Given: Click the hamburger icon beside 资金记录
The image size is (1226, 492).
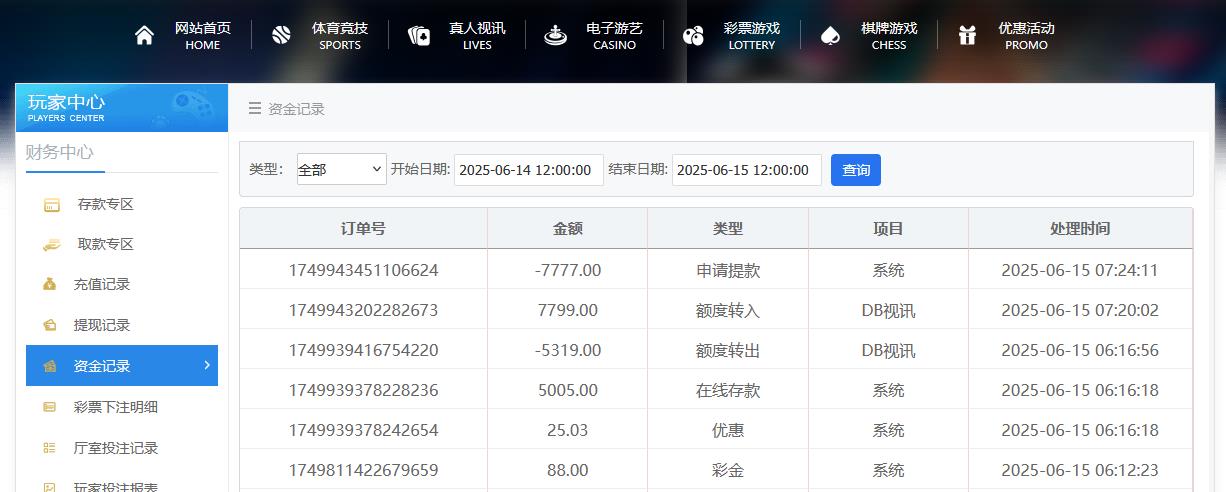Looking at the screenshot, I should (255, 108).
